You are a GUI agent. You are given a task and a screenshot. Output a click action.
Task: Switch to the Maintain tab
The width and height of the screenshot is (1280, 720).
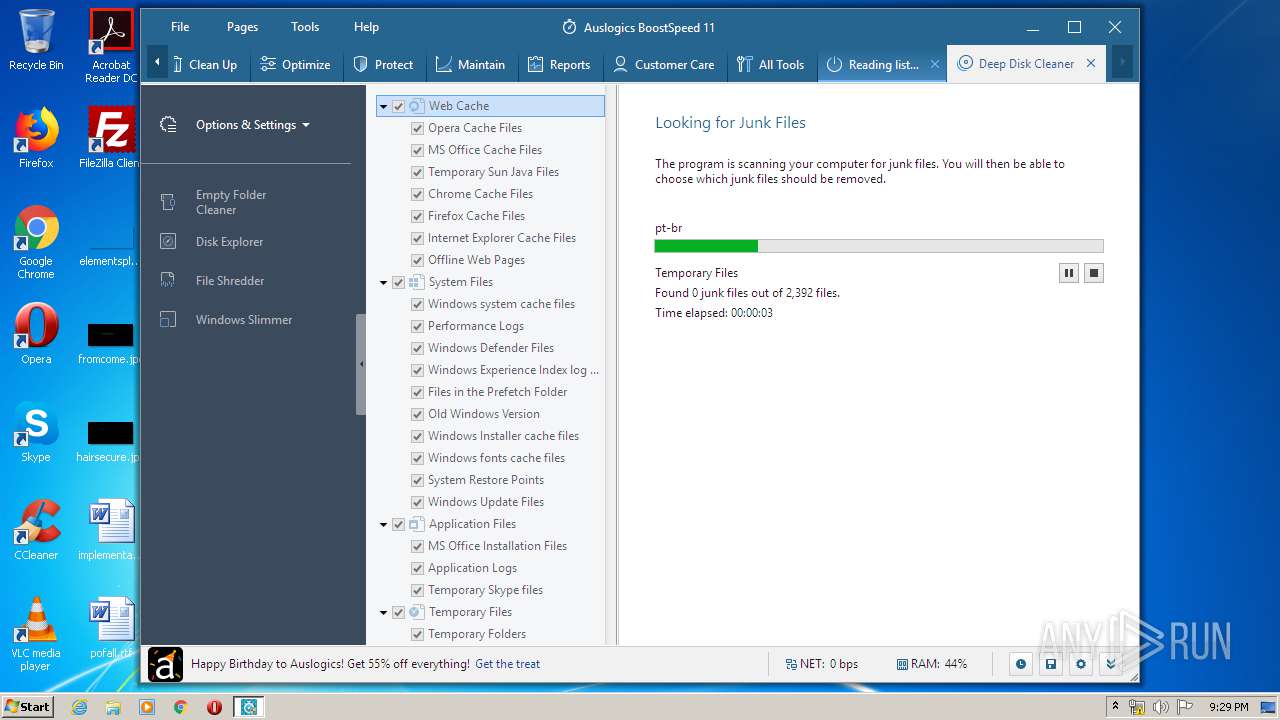pos(470,64)
